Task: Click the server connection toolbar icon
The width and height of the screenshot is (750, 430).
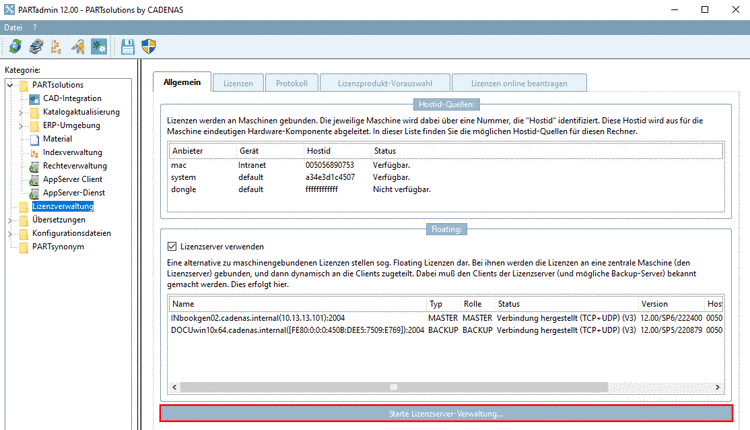Action: coord(36,46)
